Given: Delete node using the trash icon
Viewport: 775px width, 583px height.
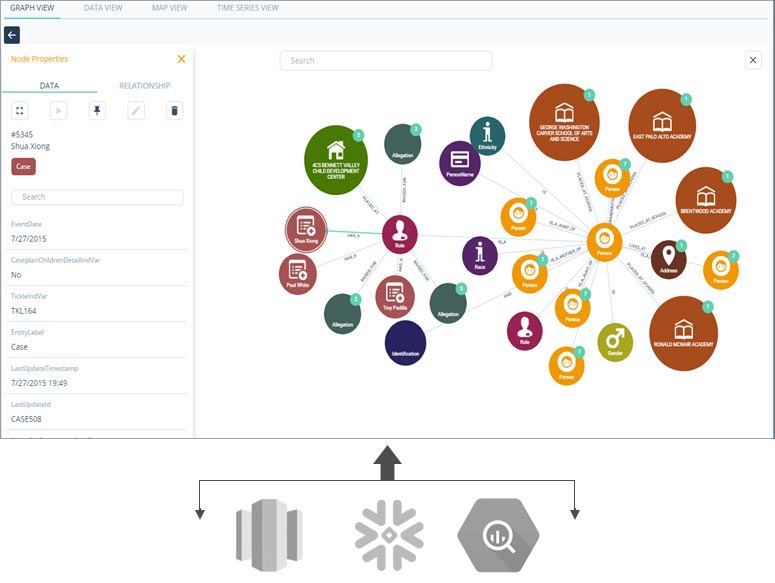Looking at the screenshot, I should coord(174,111).
